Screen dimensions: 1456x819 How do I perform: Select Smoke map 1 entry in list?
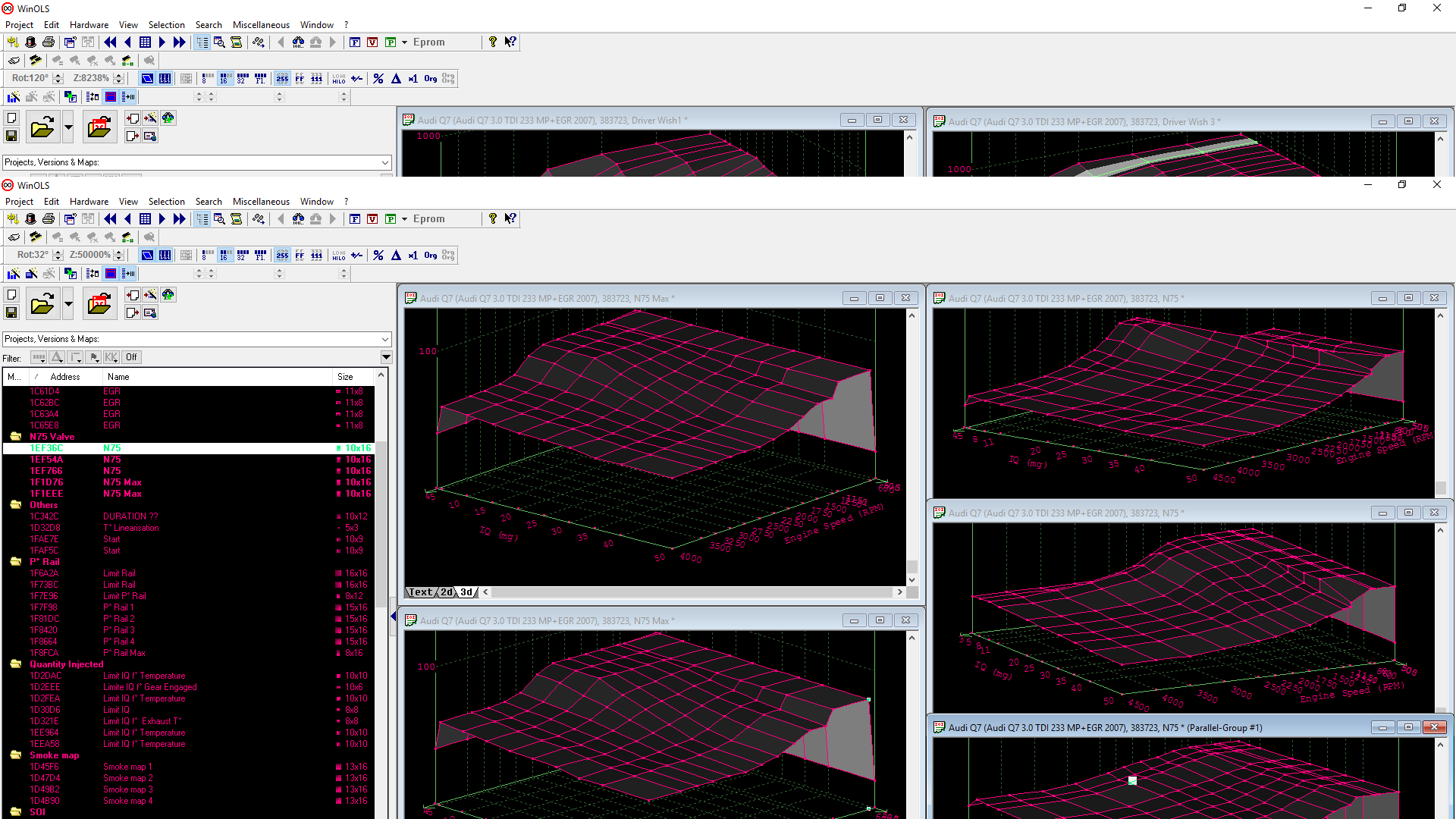tap(127, 767)
